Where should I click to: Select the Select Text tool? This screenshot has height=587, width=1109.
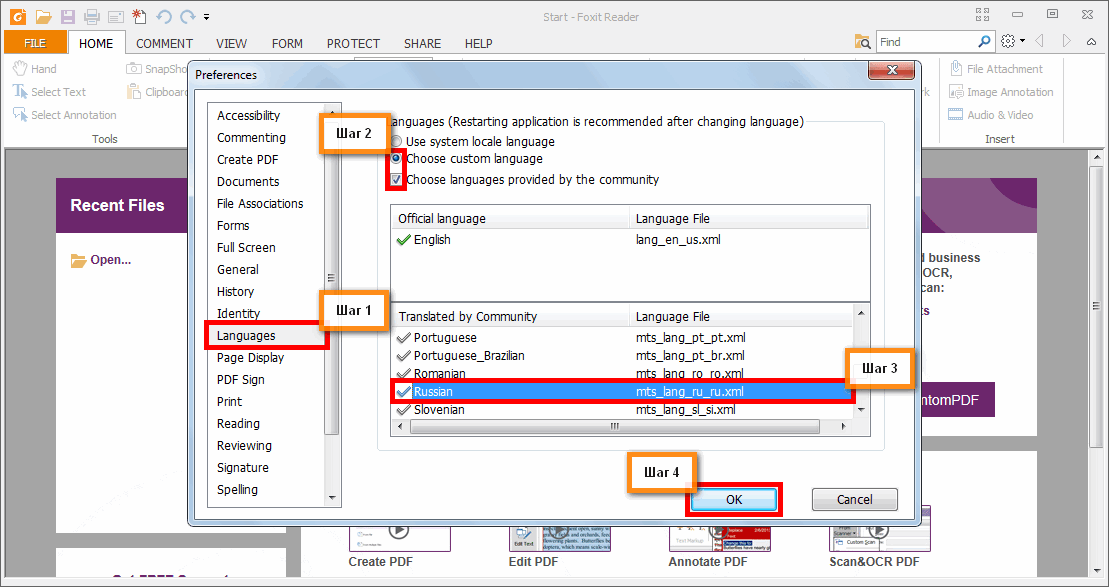pyautogui.click(x=50, y=92)
